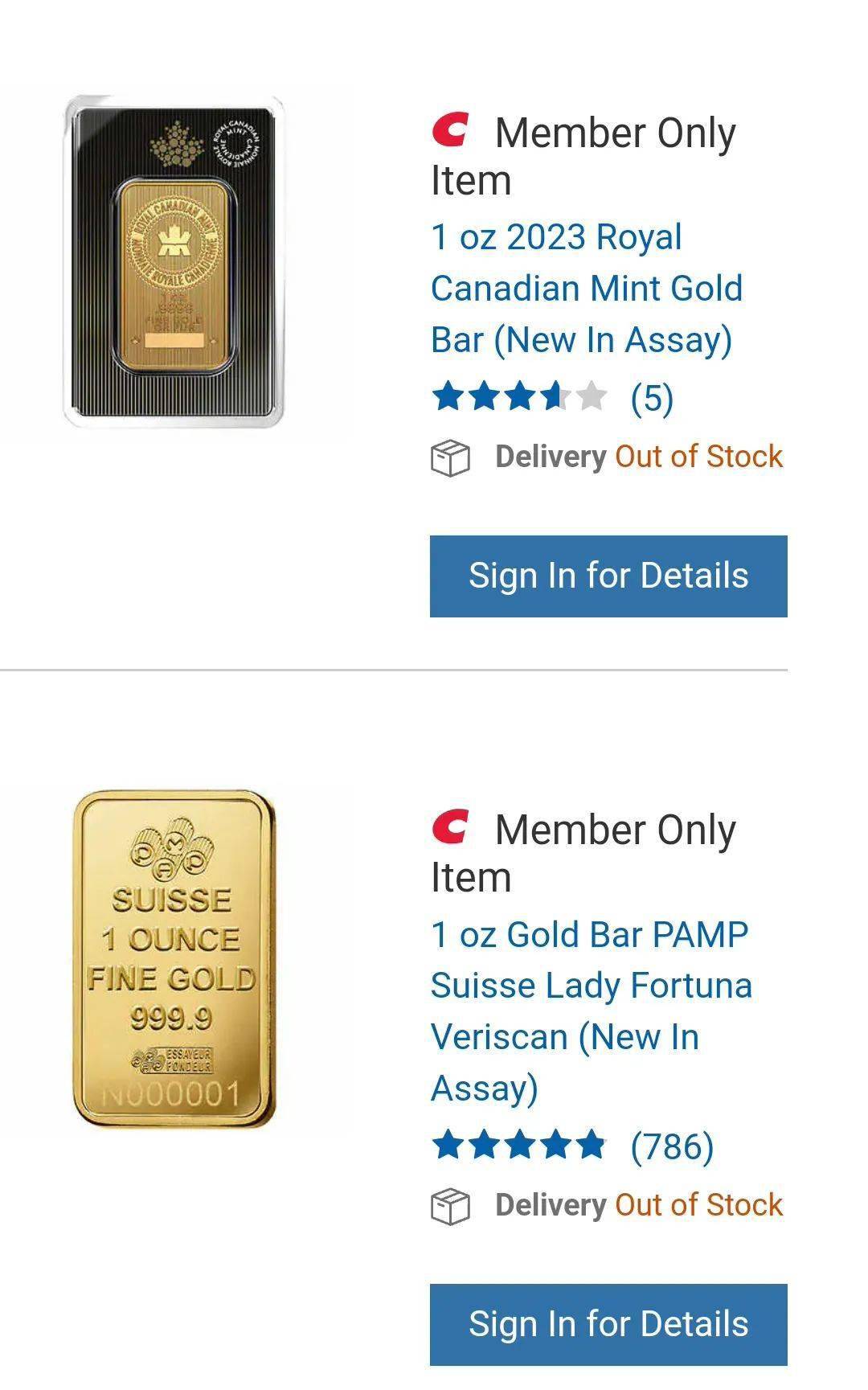868x1390 pixels.
Task: Click the delivery box icon for PAMP Suisse bar
Action: point(450,1207)
